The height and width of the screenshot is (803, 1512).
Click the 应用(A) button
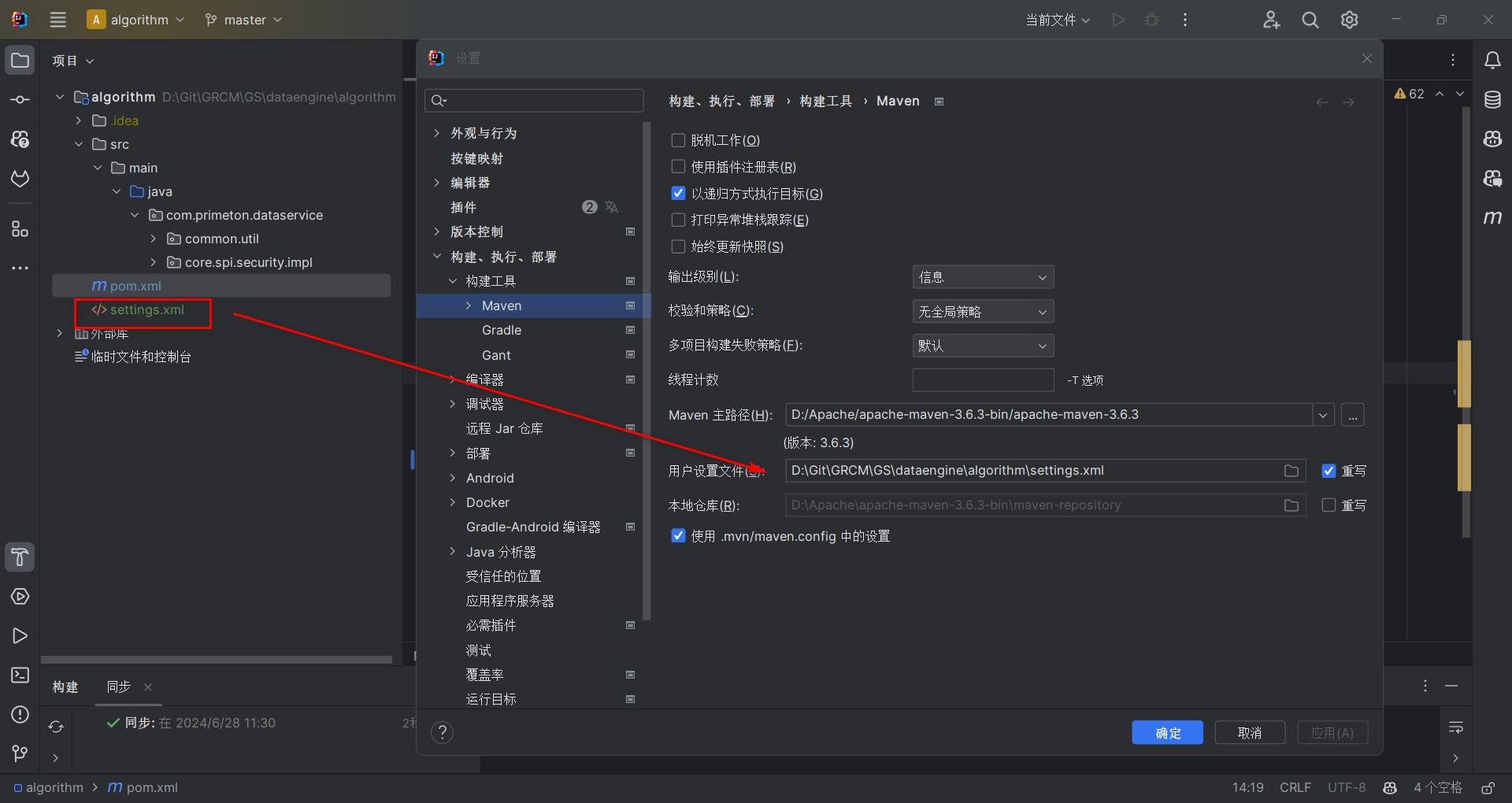coord(1332,732)
